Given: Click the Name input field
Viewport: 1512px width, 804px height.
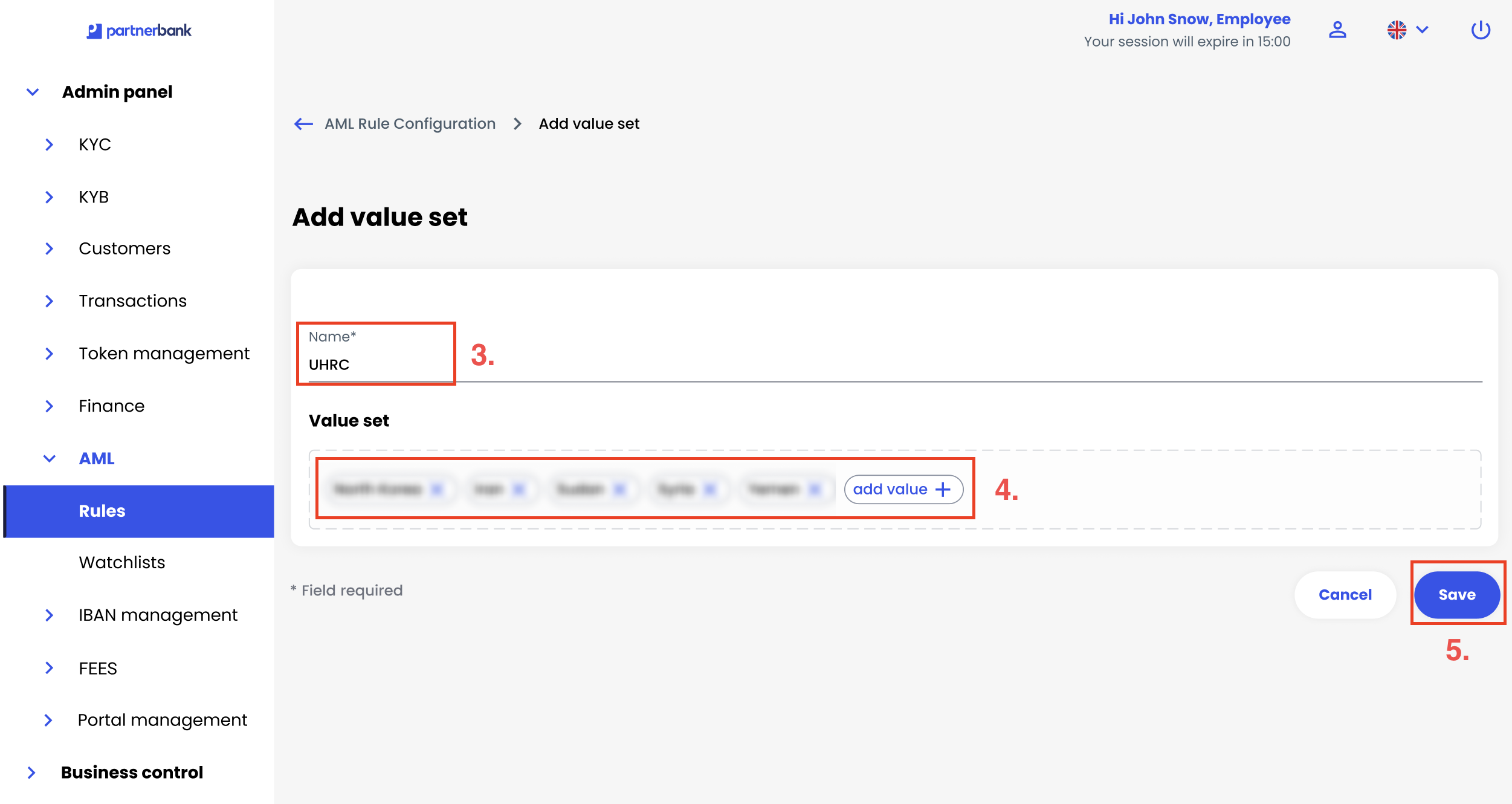Looking at the screenshot, I should click(x=894, y=365).
